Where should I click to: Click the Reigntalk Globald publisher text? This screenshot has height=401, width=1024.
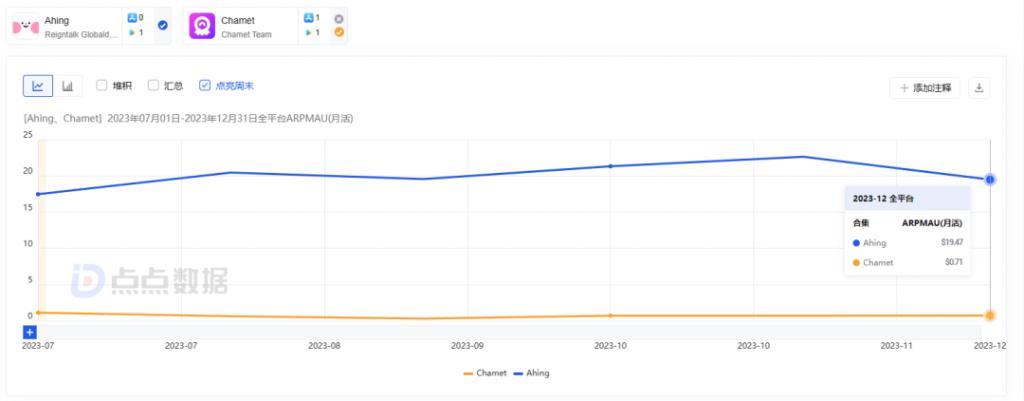(x=82, y=34)
